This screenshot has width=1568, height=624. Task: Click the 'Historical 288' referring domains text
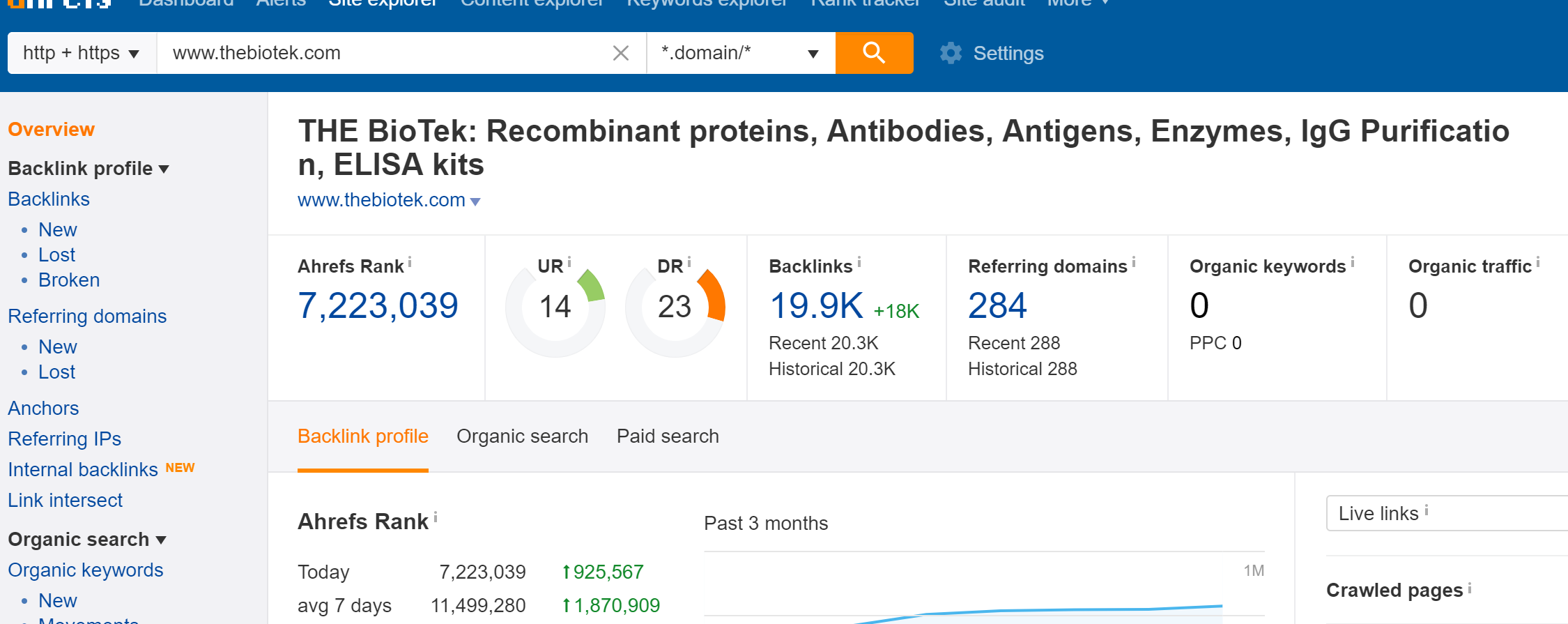[1022, 369]
